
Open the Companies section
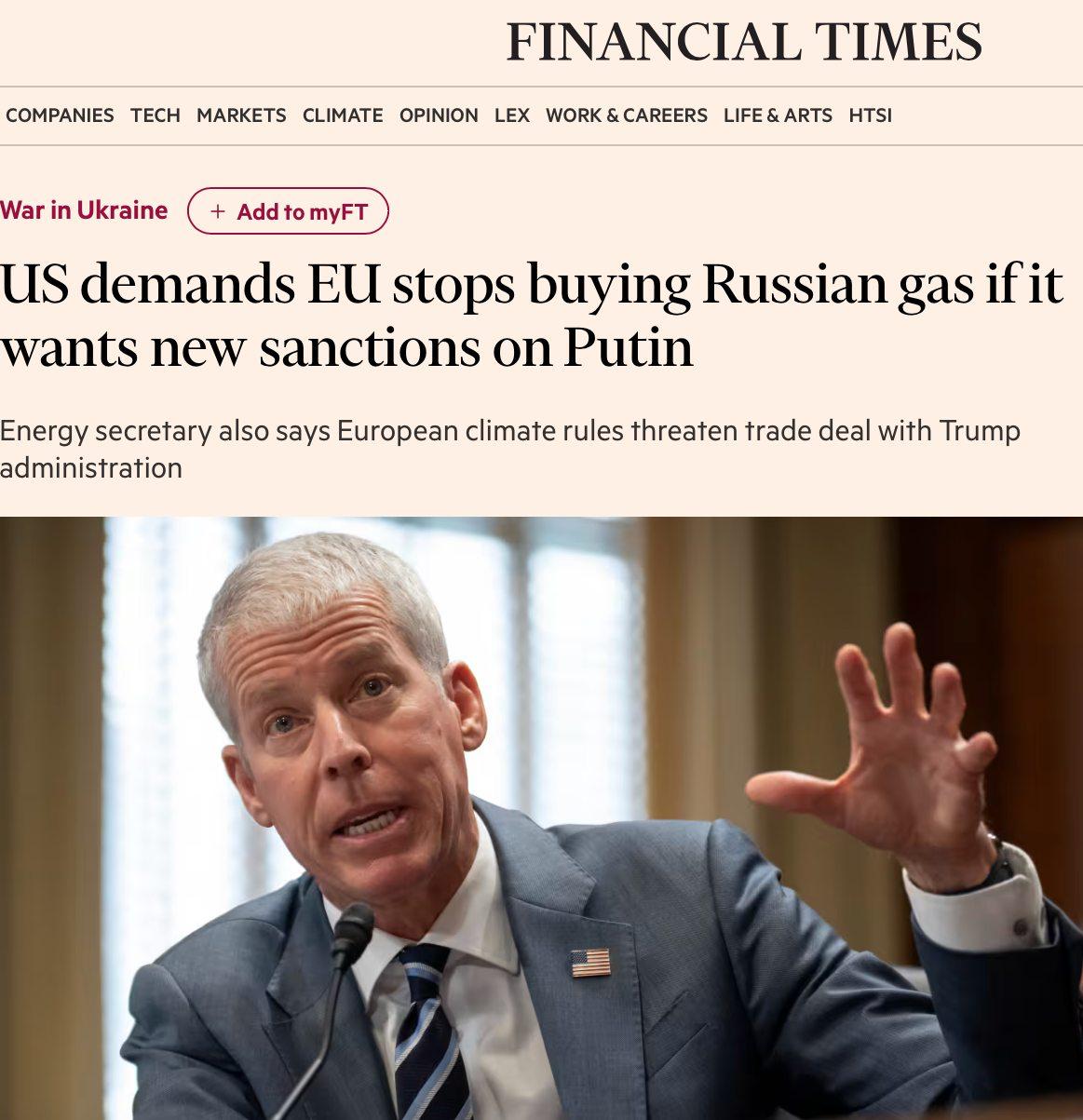60,115
